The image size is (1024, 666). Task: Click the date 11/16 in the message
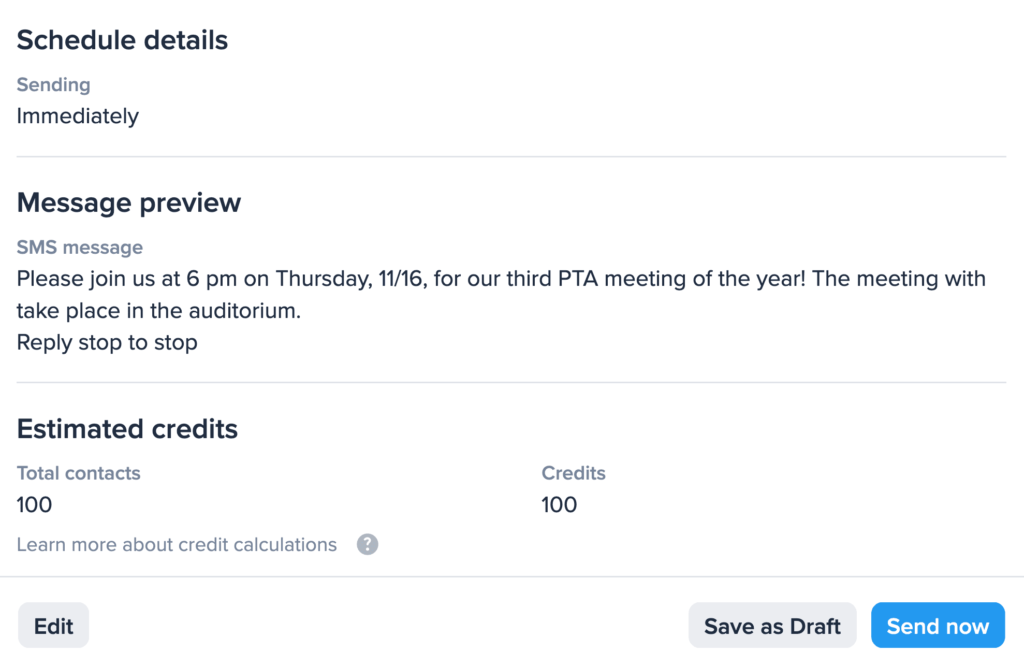pos(399,278)
